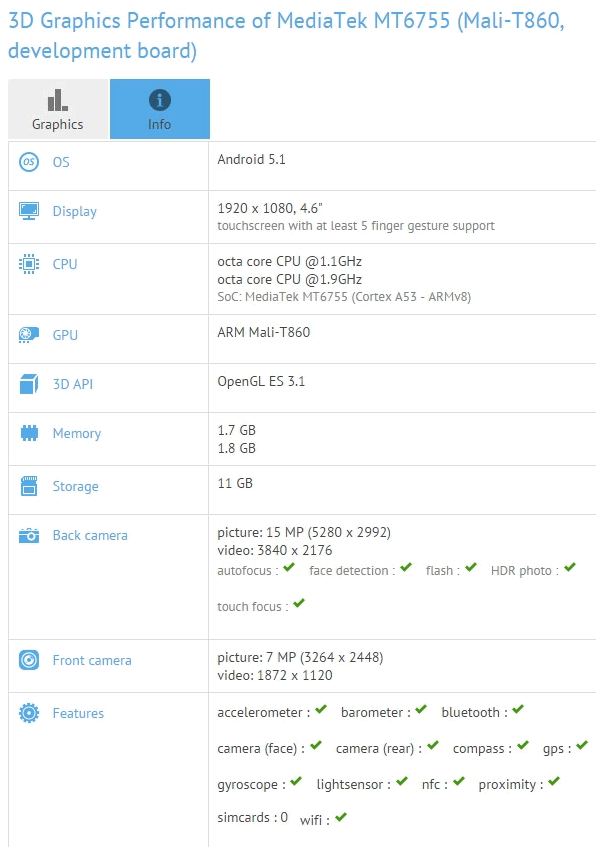Click the CPU chip icon
The width and height of the screenshot is (596, 847).
coord(29,264)
